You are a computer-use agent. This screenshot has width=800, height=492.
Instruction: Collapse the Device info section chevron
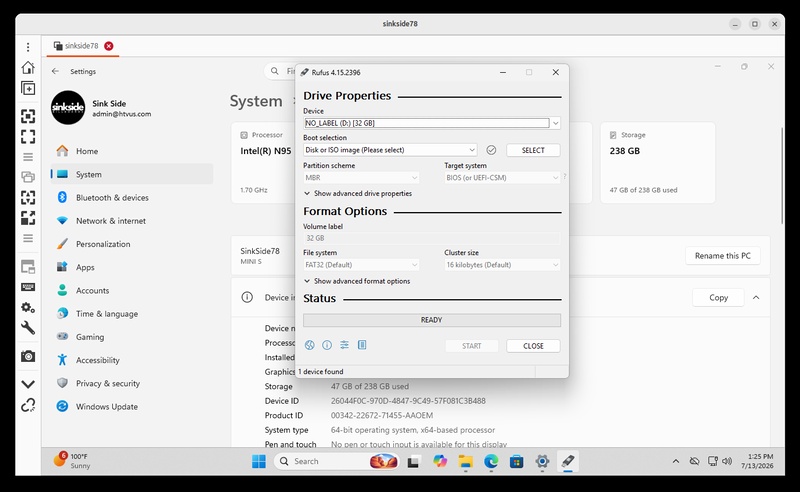tap(756, 298)
